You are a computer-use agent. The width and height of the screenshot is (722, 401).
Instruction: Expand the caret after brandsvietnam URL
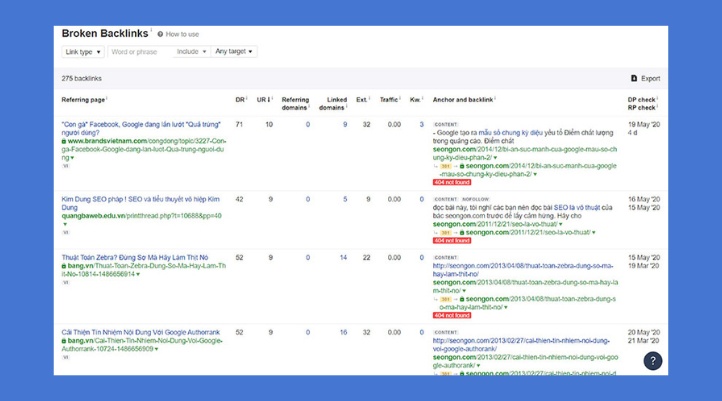tap(72, 158)
